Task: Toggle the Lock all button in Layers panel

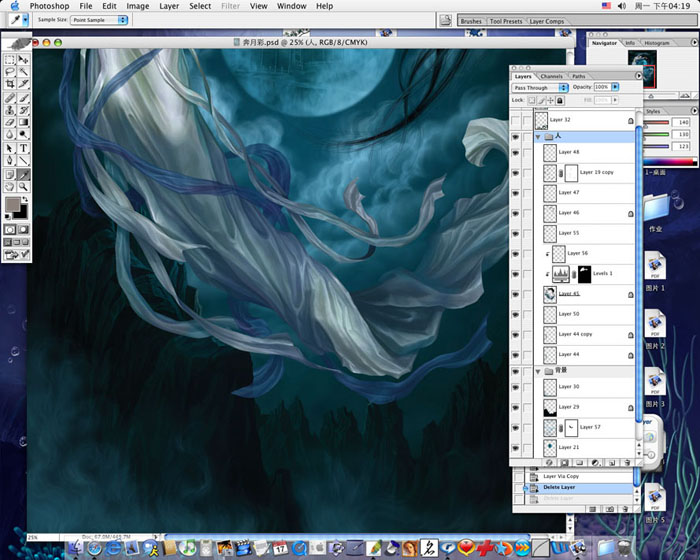Action: [x=560, y=100]
